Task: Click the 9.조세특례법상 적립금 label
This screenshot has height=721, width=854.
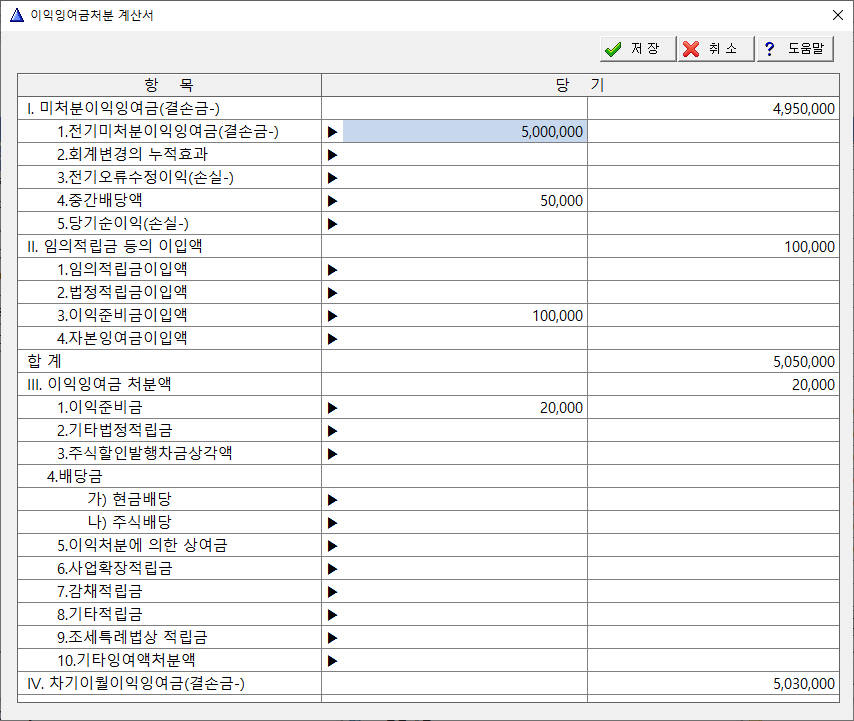Action: coord(132,637)
